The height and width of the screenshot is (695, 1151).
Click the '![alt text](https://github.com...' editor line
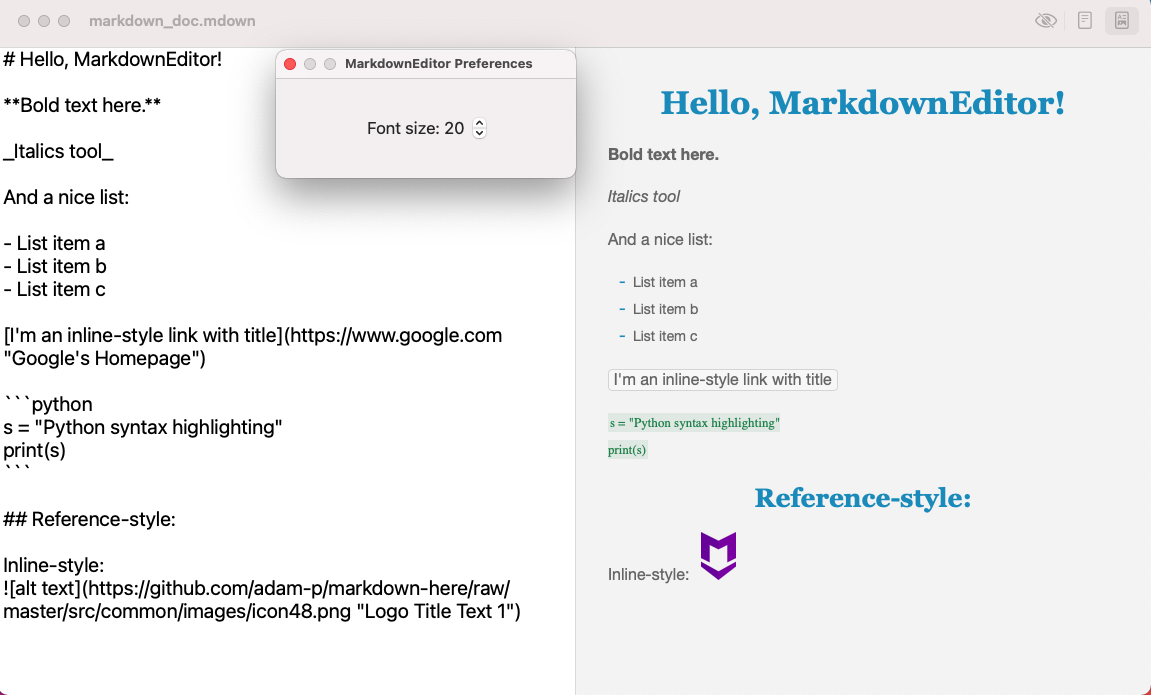261,600
